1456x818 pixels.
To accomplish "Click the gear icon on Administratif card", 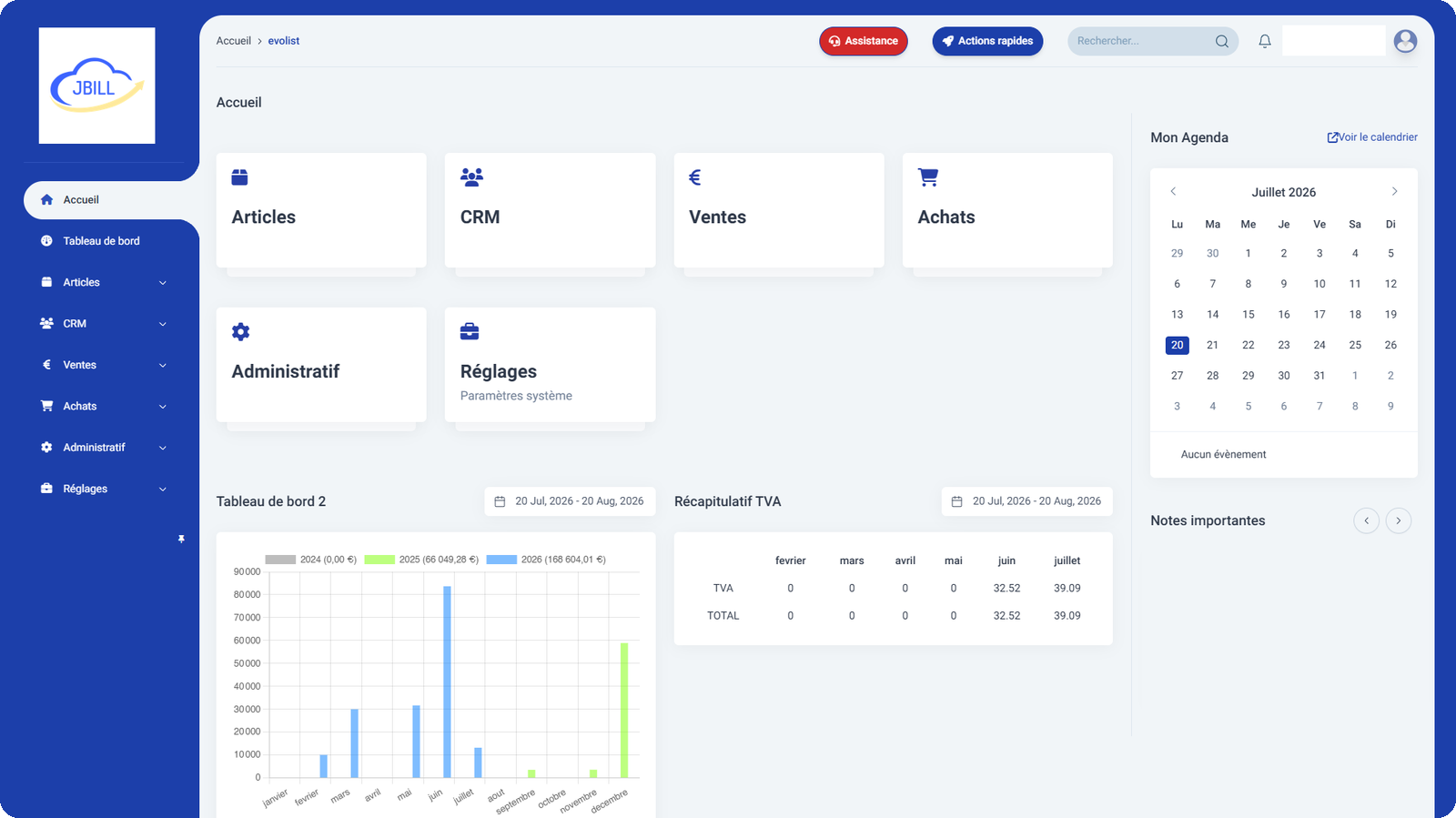I will click(x=240, y=332).
